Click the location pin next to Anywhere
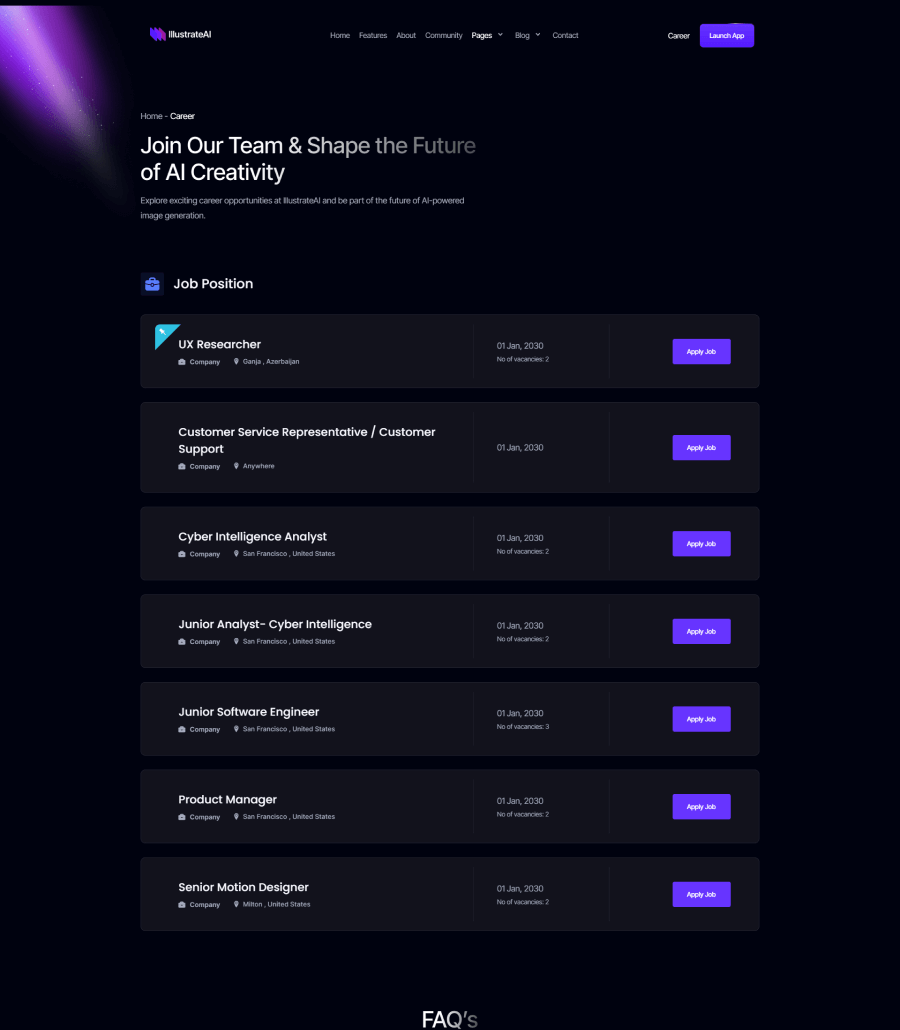The height and width of the screenshot is (1030, 900). click(x=237, y=466)
